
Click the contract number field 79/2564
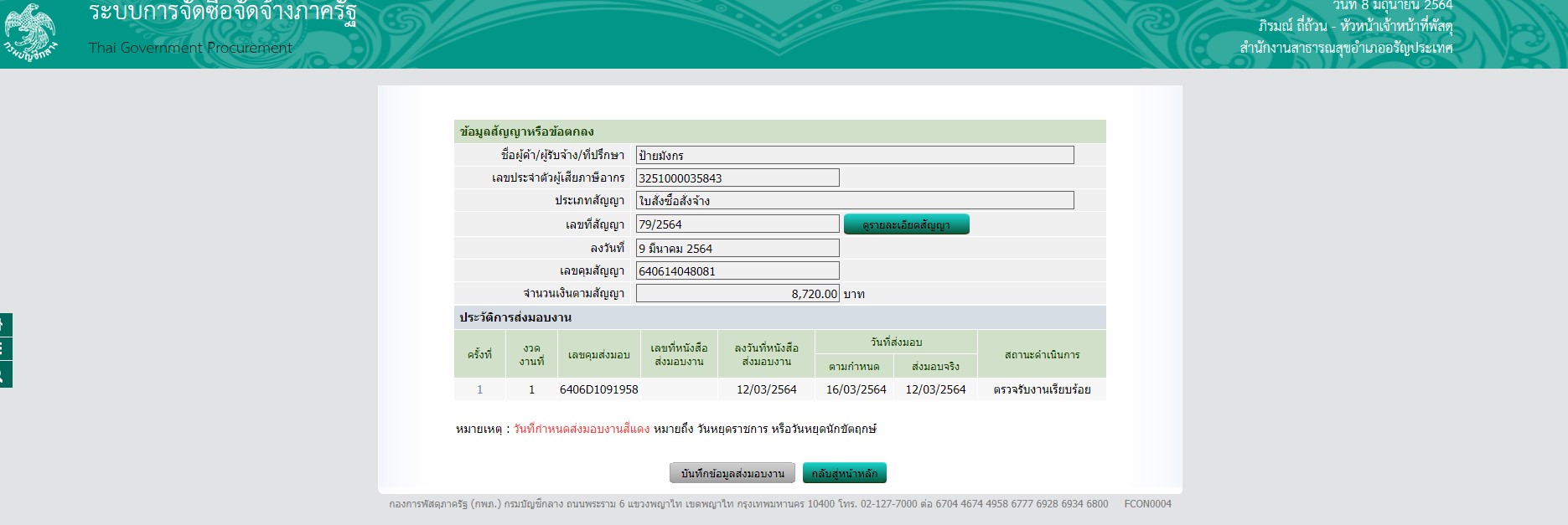[737, 224]
